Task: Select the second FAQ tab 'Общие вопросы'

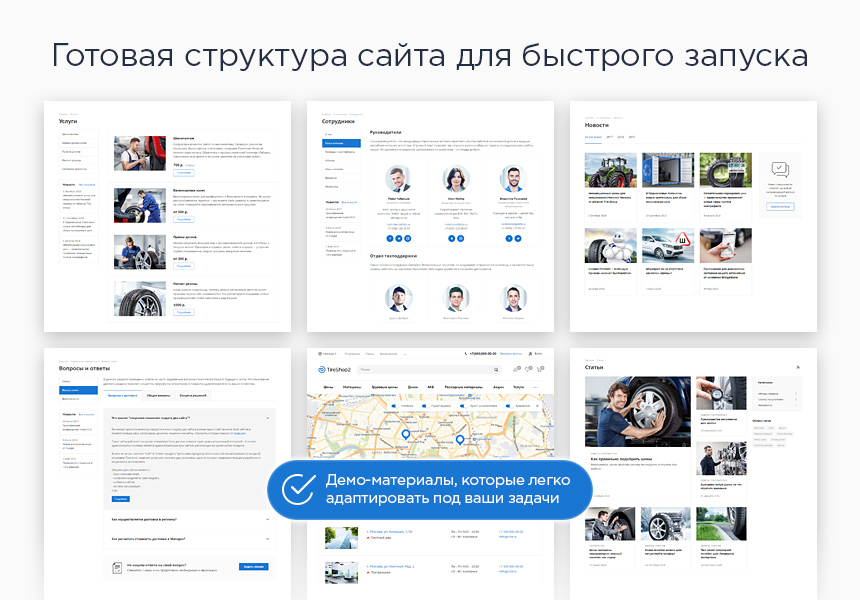Action: tap(157, 397)
